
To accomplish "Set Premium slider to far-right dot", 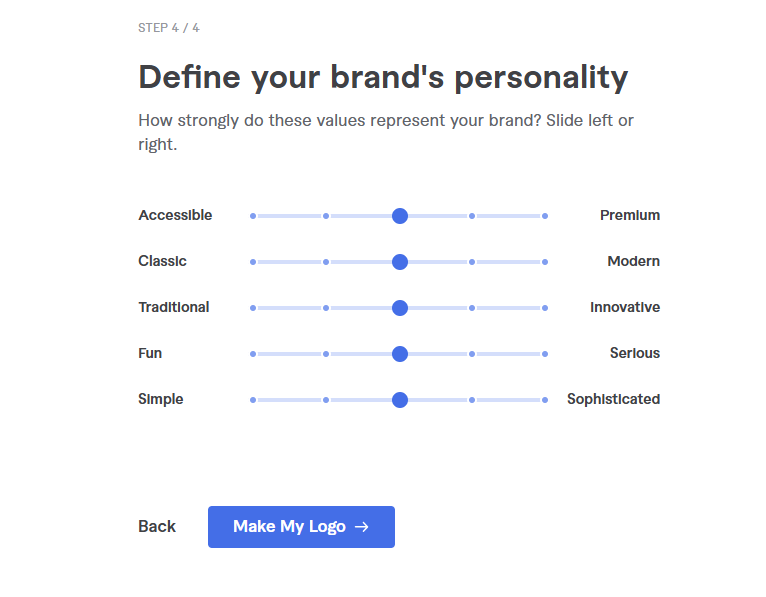I will point(545,216).
